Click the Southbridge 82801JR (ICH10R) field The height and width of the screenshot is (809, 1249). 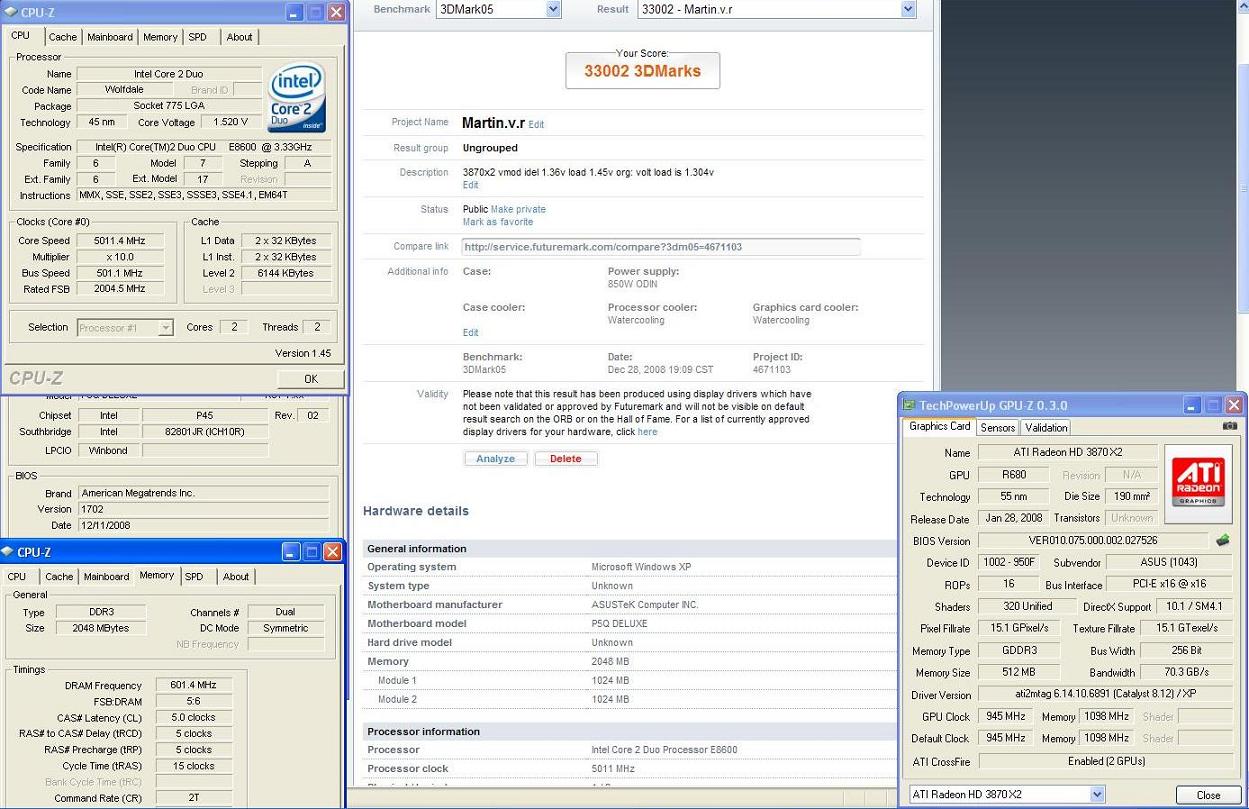pyautogui.click(x=204, y=432)
